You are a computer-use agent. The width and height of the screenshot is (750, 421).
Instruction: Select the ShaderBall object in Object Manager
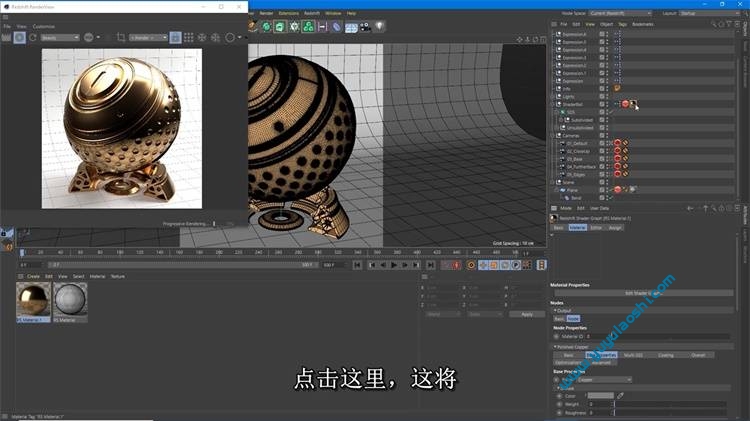point(572,104)
